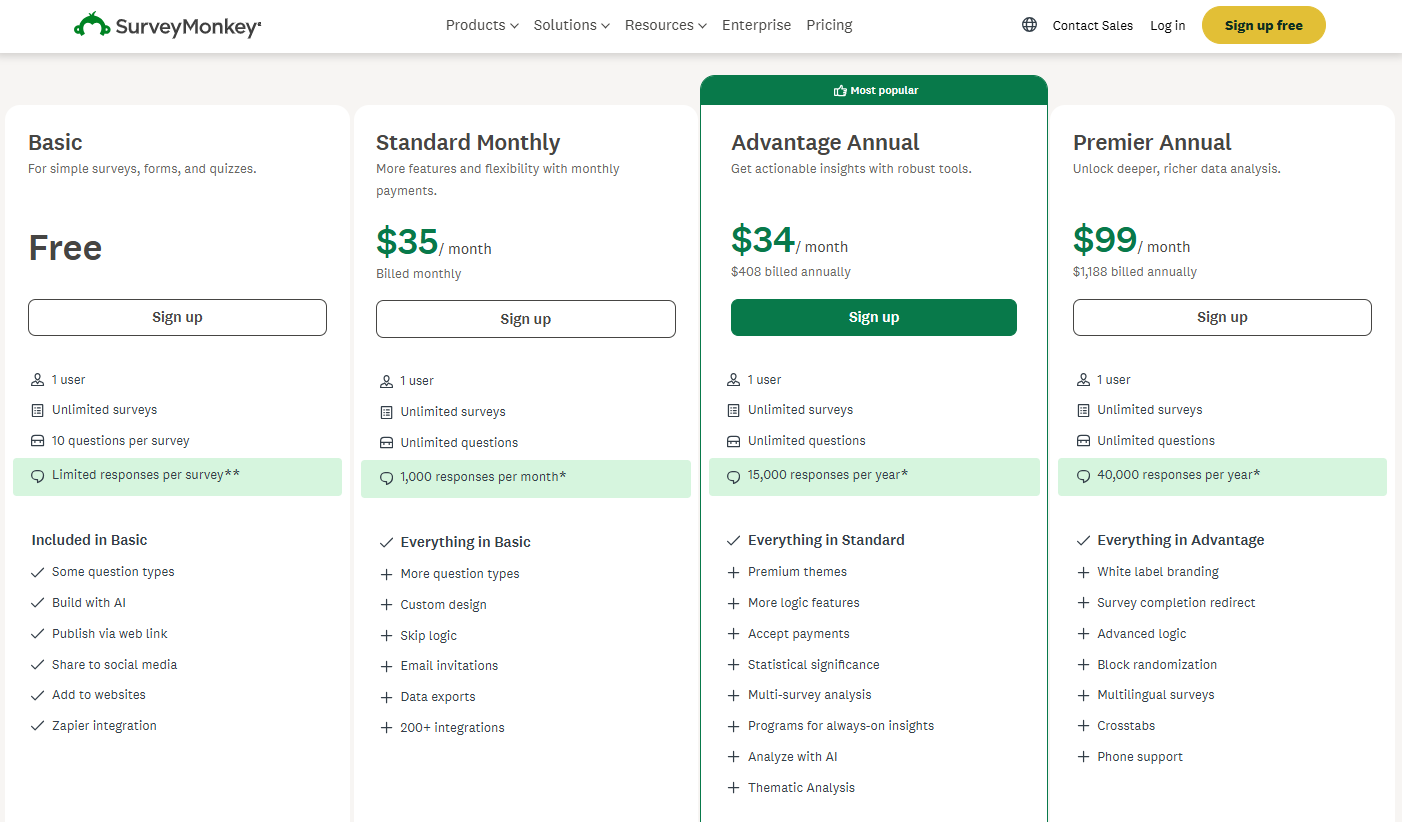Click the surveys icon in Basic plan
Screen dimensions: 1402x822
click(37, 410)
